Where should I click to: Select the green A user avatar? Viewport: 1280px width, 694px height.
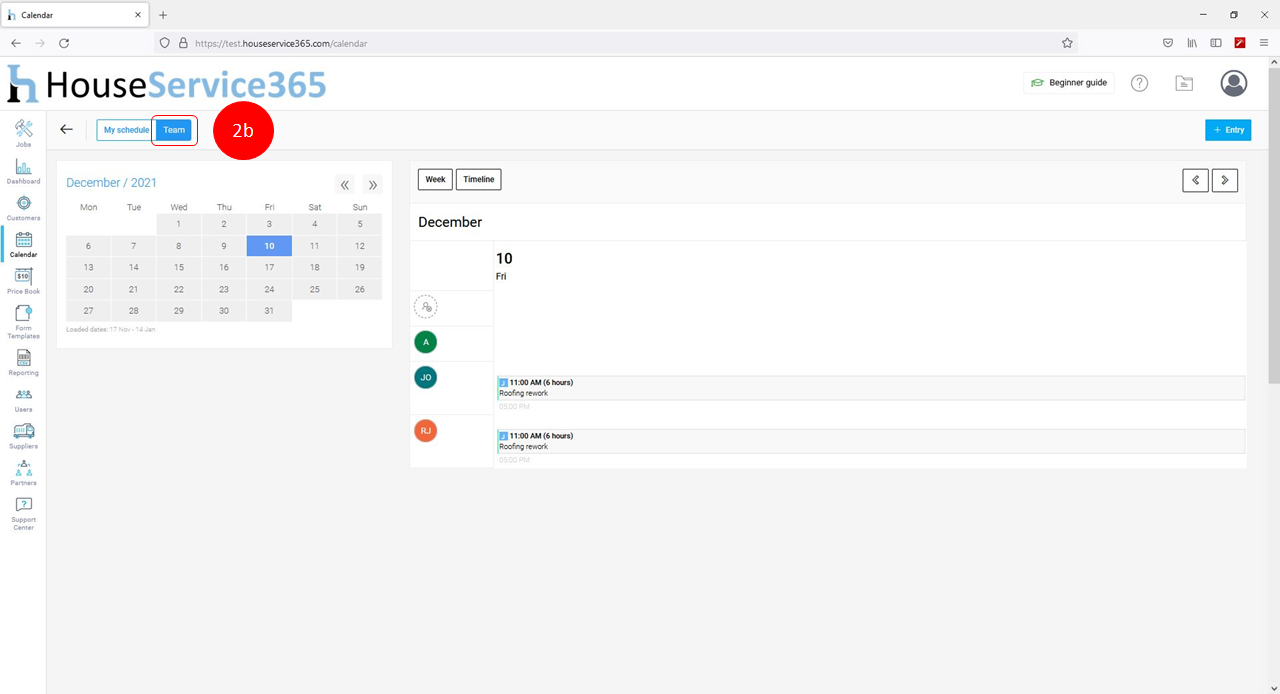425,342
